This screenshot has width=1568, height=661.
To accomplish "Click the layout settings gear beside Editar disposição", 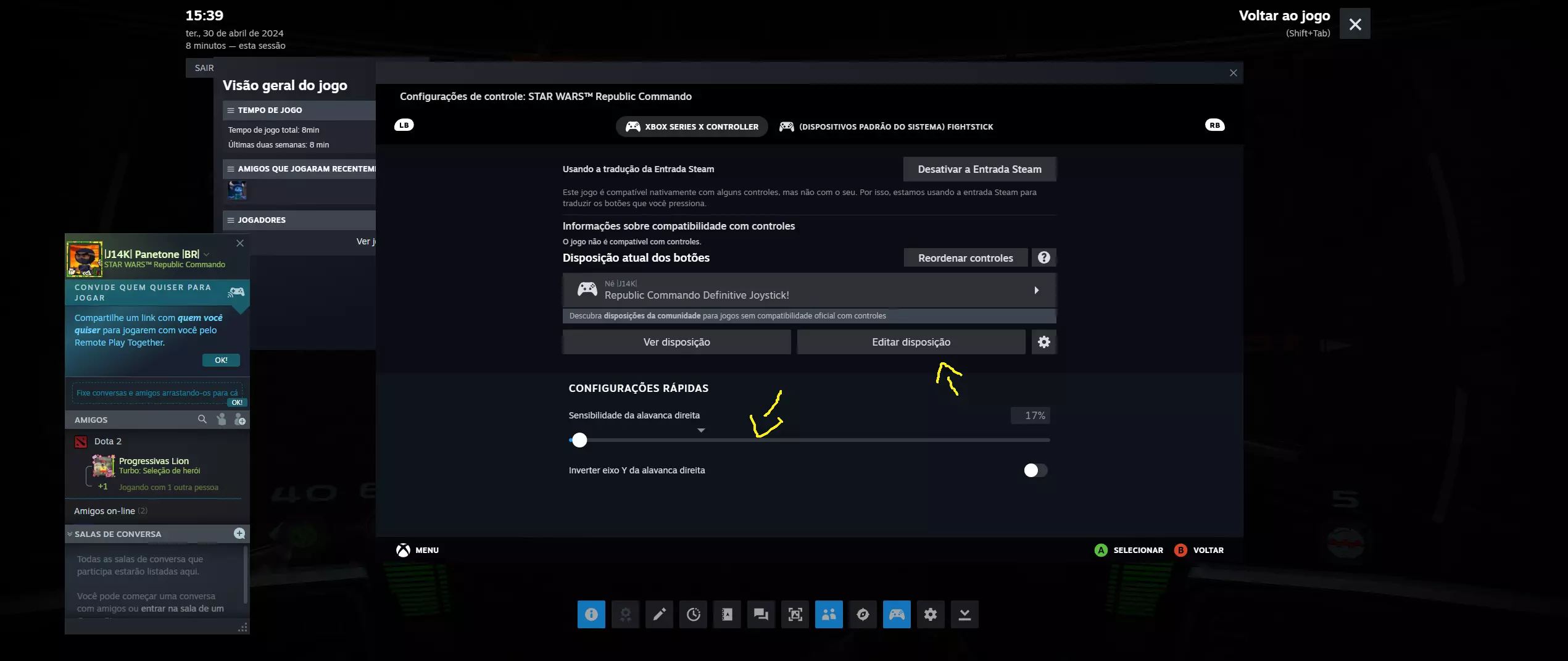I will tap(1044, 342).
